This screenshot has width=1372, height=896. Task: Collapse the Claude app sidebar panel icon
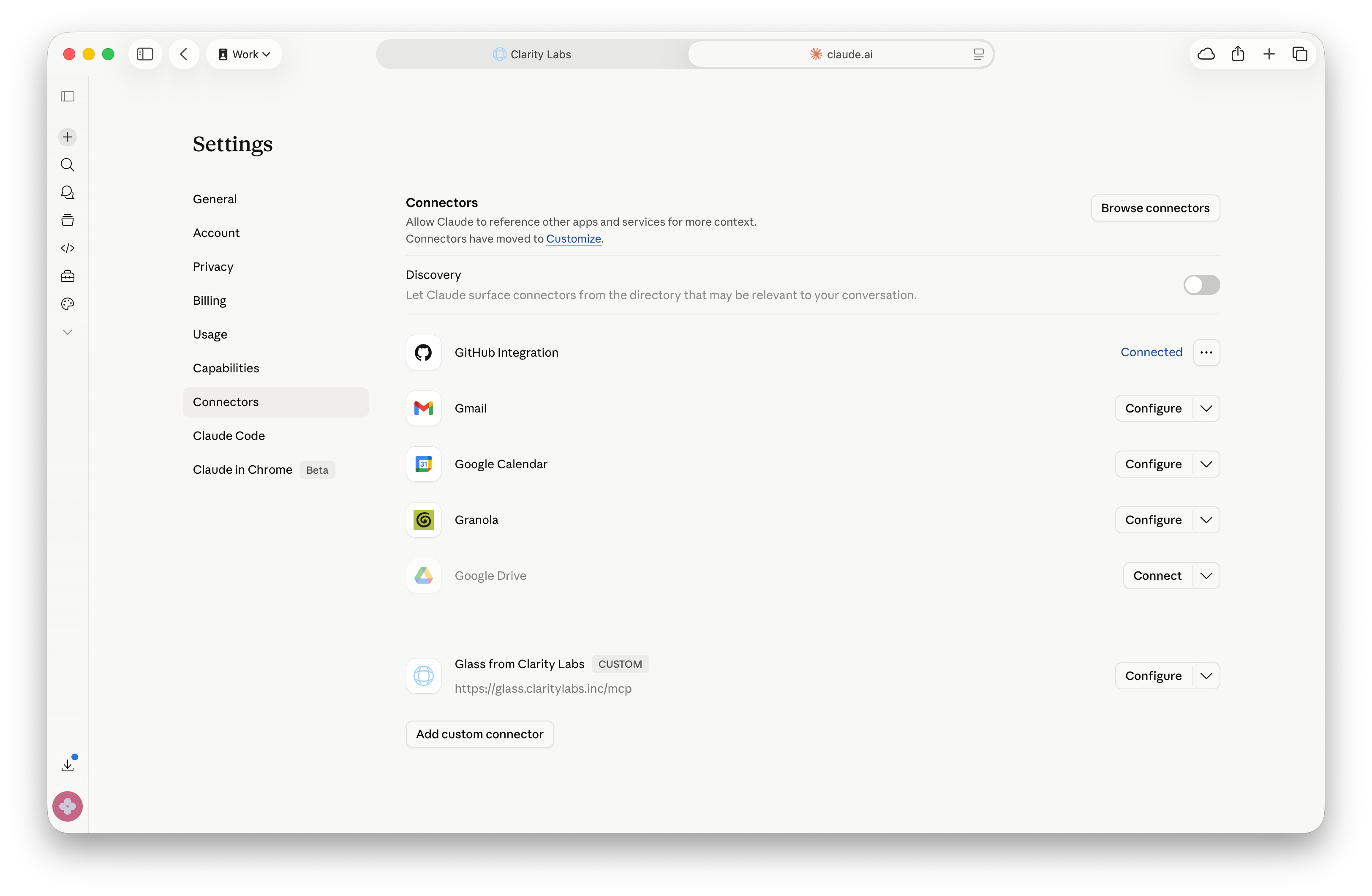[x=68, y=96]
